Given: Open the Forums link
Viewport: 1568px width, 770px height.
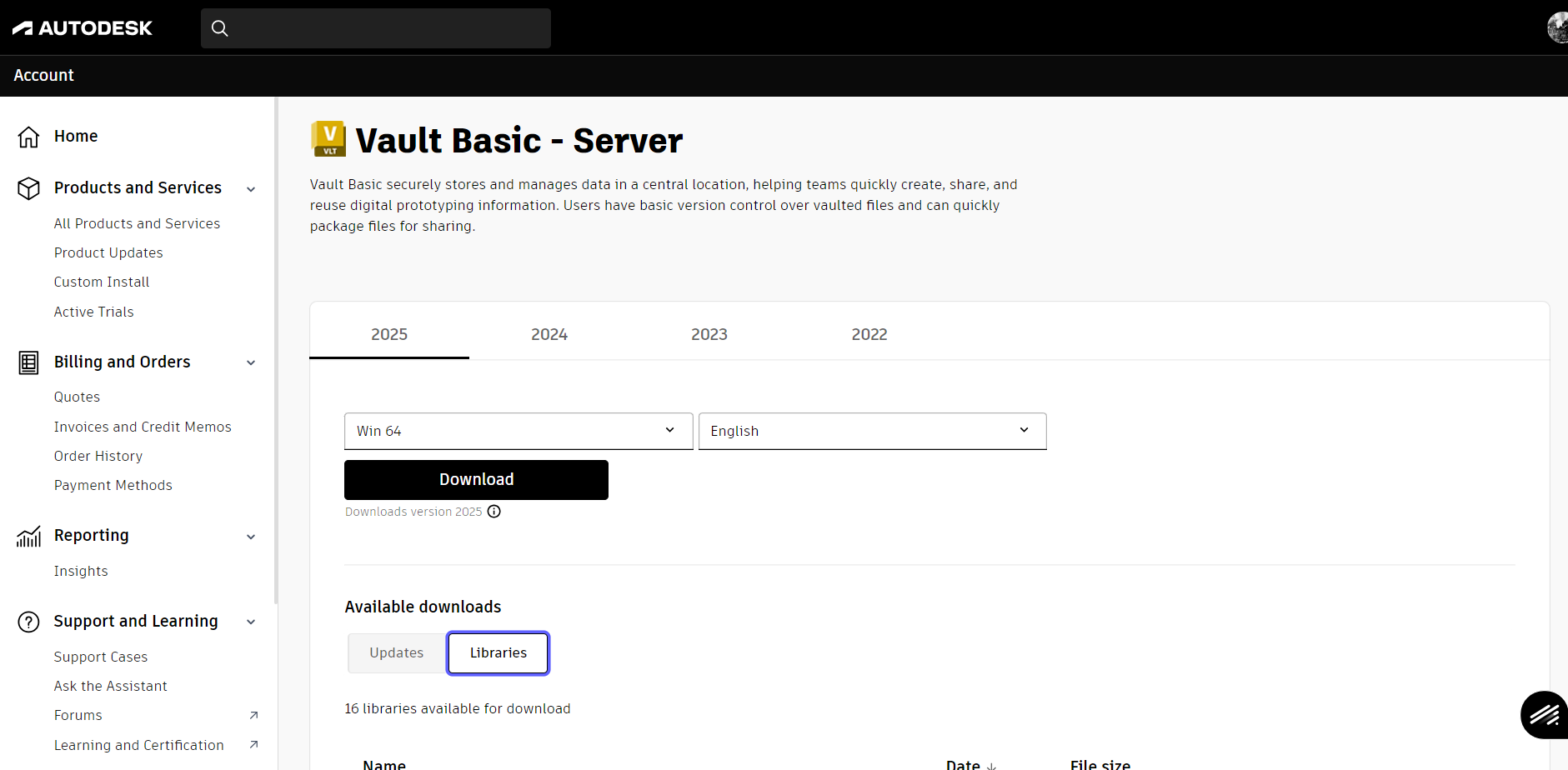Looking at the screenshot, I should coord(78,715).
